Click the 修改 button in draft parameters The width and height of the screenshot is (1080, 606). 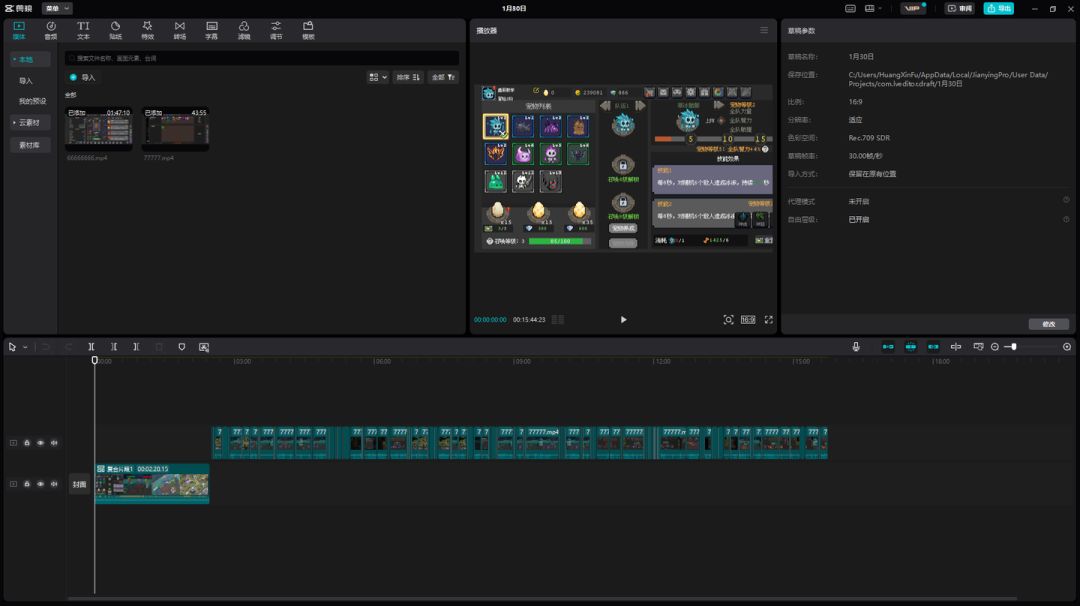pyautogui.click(x=1048, y=324)
